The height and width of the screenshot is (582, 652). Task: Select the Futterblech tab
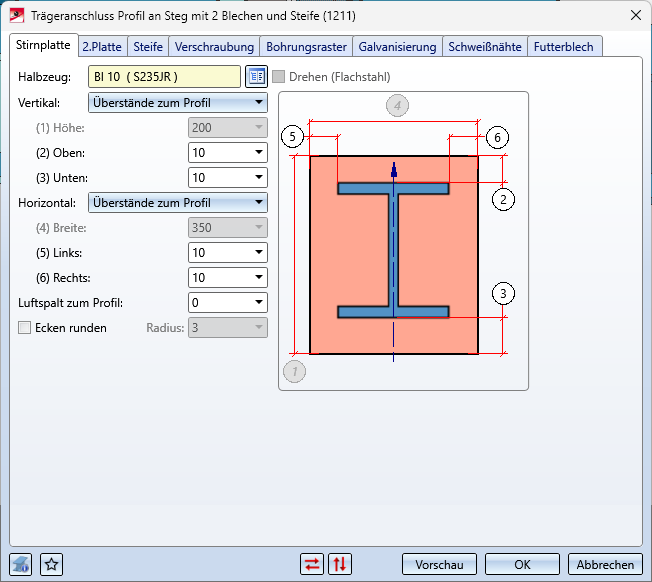pyautogui.click(x=564, y=47)
